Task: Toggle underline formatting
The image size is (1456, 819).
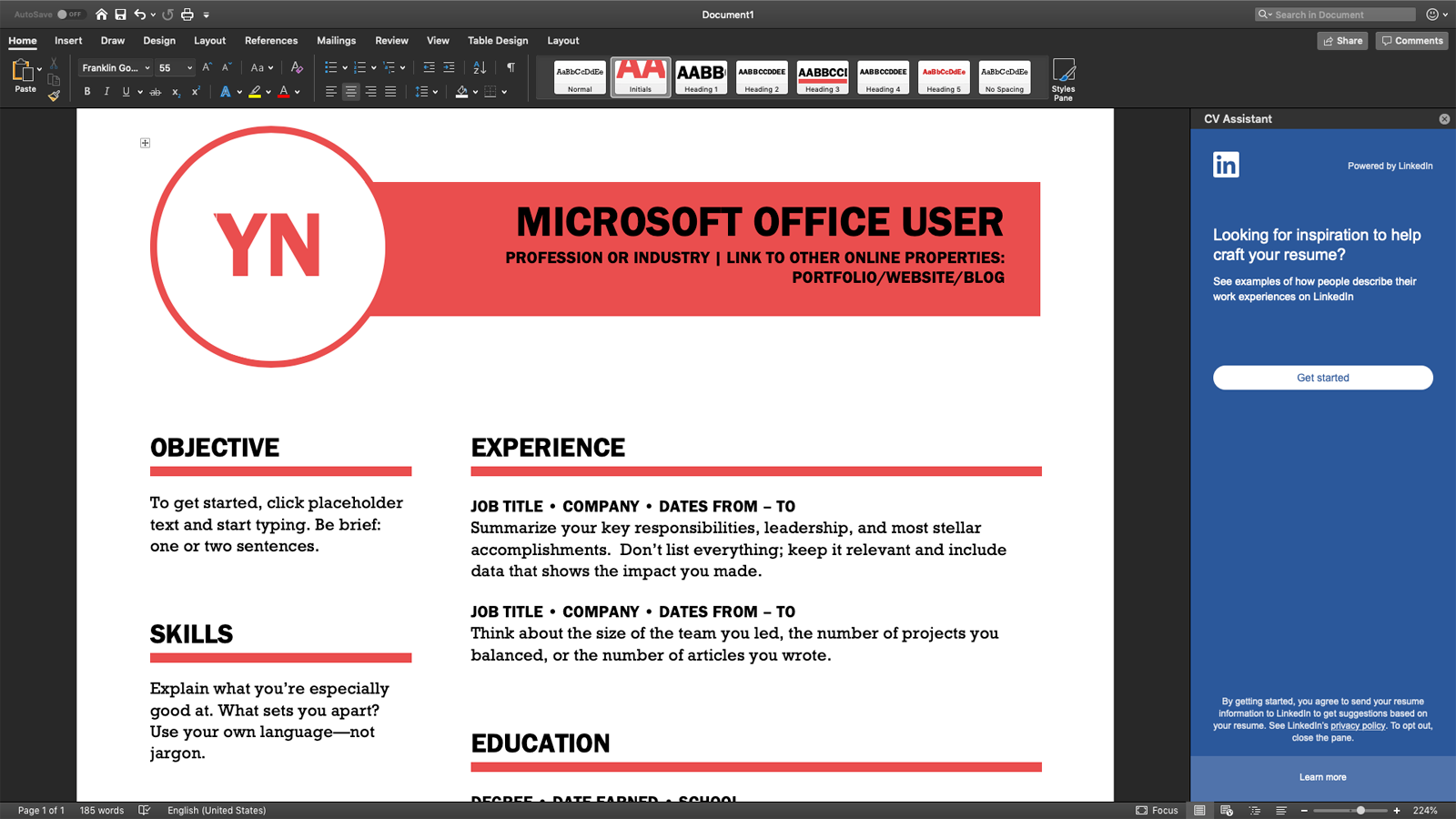Action: 126,92
